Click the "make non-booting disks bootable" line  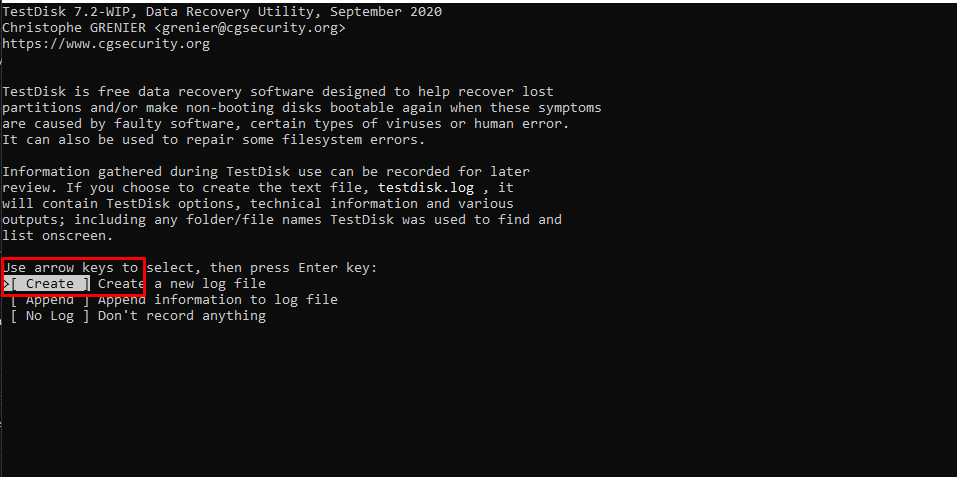(302, 108)
